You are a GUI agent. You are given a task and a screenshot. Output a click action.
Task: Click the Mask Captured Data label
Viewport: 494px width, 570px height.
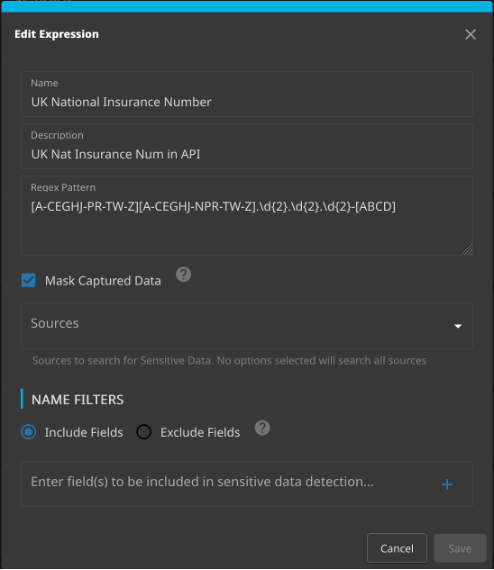click(x=103, y=281)
